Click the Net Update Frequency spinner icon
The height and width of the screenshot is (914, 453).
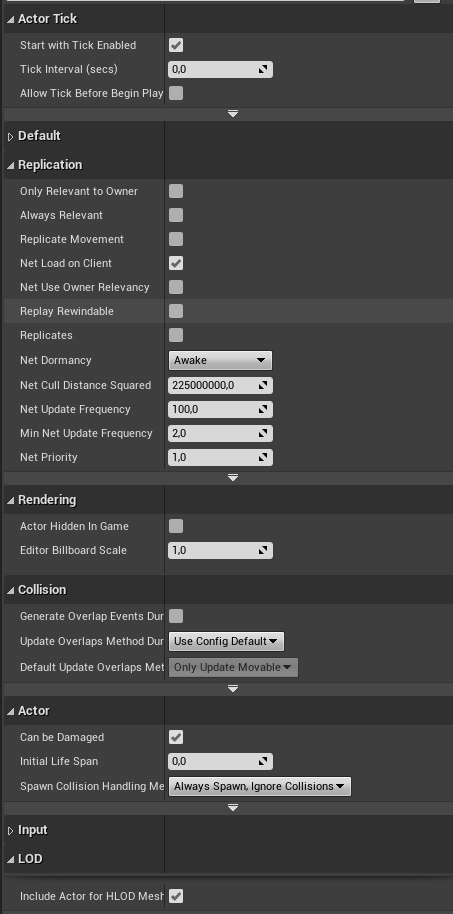point(264,409)
